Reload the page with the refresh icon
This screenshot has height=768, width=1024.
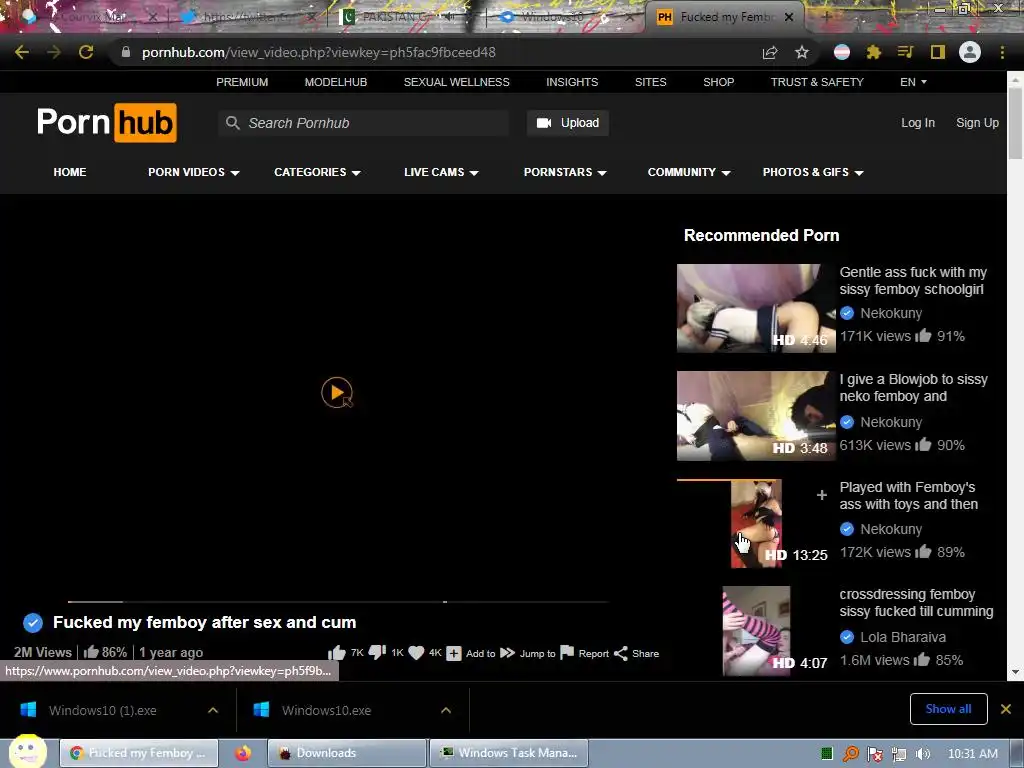point(86,52)
